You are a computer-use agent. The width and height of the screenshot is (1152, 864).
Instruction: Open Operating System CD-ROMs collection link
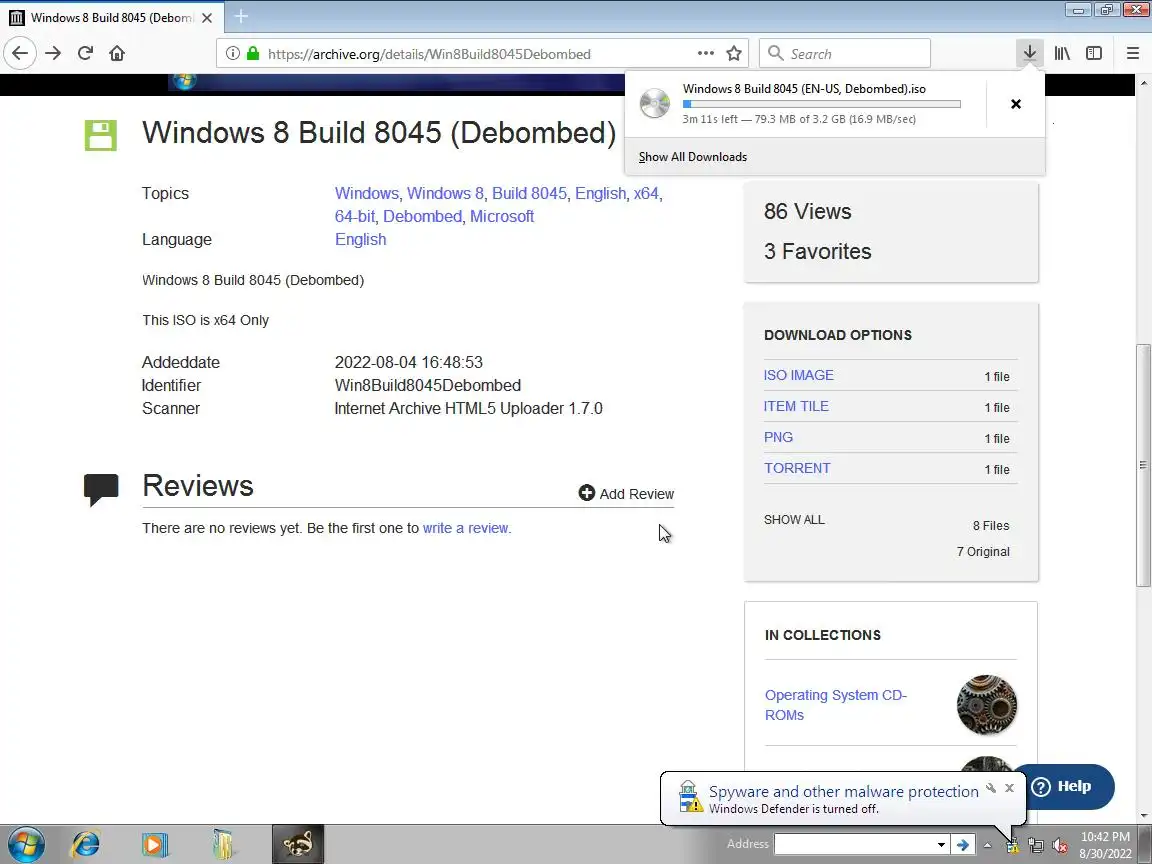835,705
